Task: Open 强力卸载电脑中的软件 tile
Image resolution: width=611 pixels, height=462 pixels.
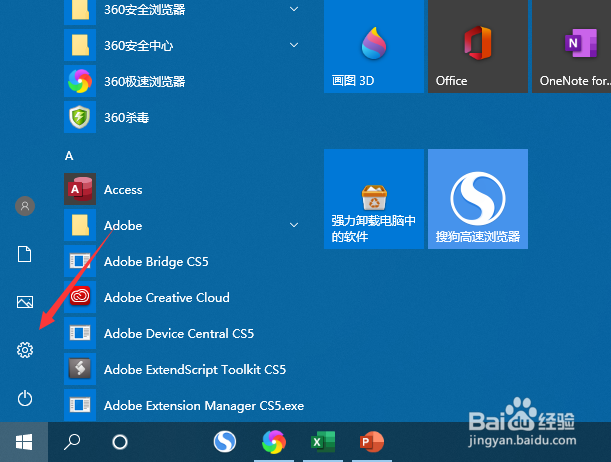Action: point(374,199)
